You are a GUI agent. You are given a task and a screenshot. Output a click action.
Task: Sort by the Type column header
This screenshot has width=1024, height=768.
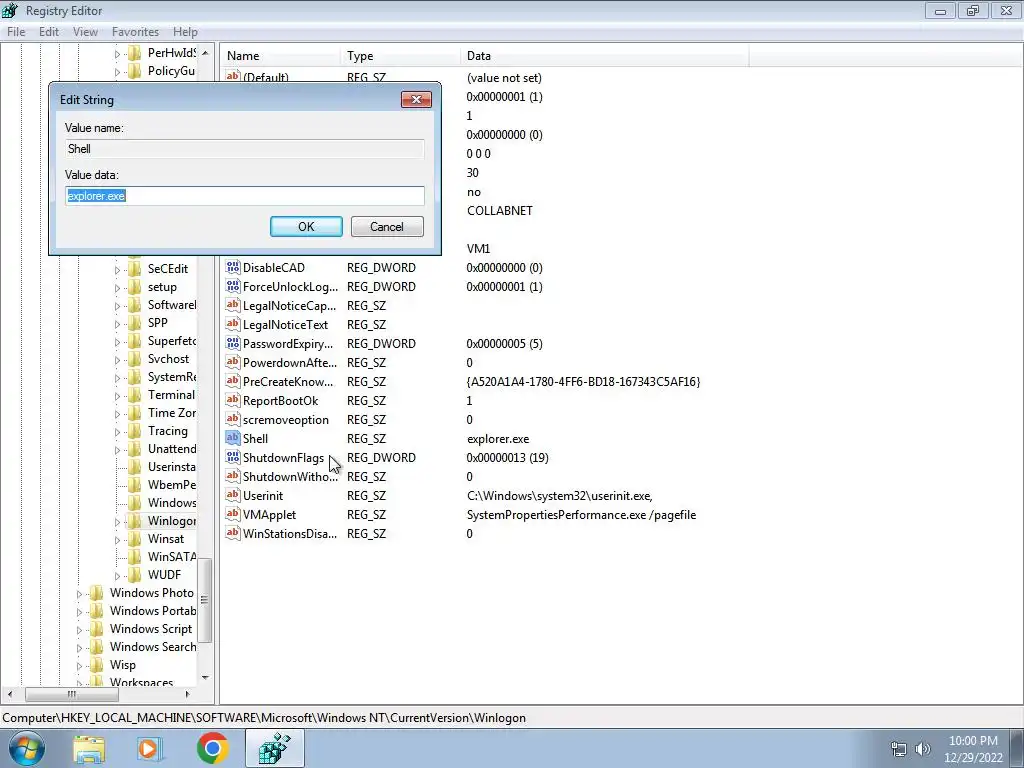coord(400,56)
